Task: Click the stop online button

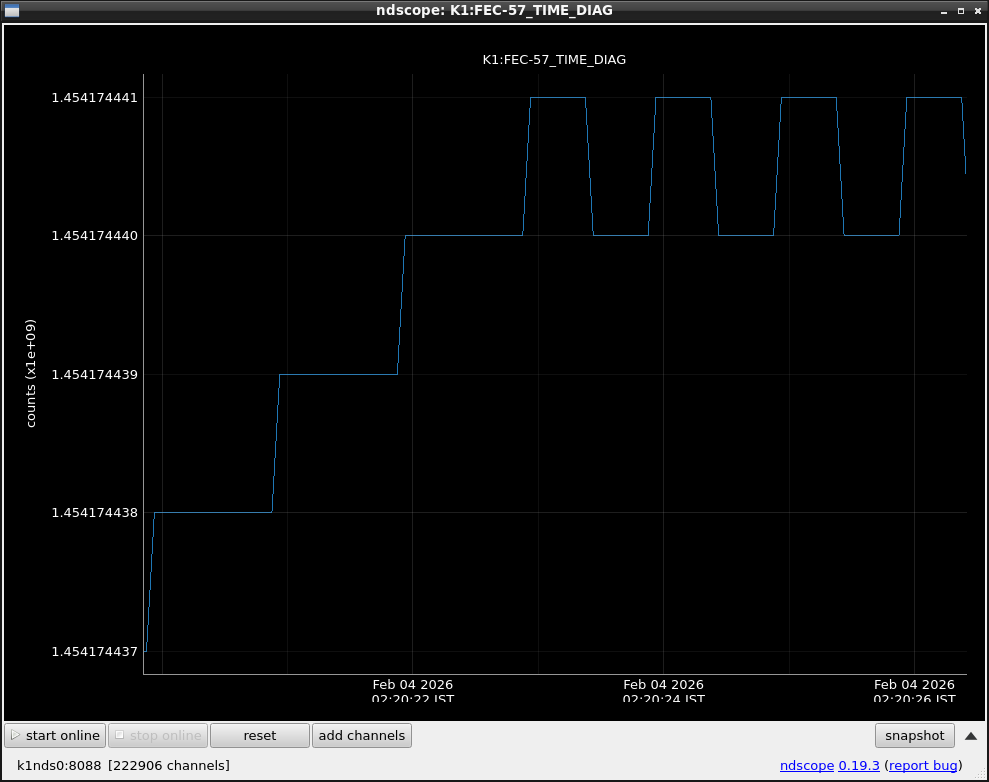Action: click(158, 736)
